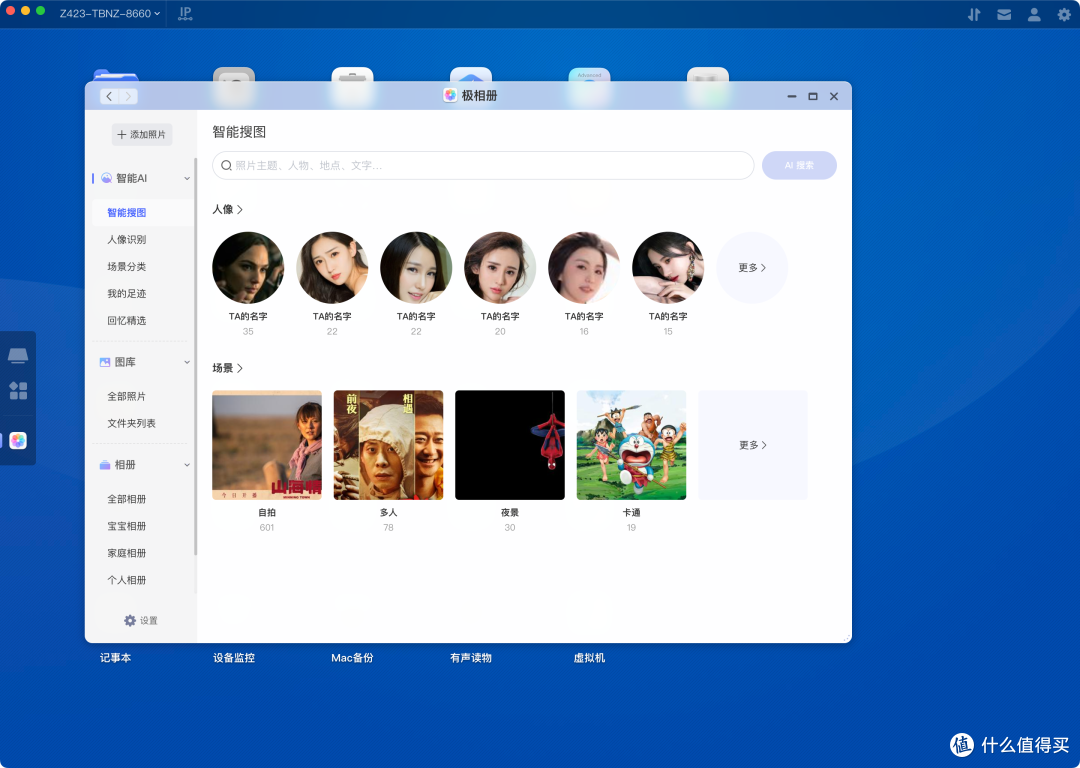Screen dimensions: 1080x768
Task: Select 智能搜图 in the sidebar
Action: [143, 213]
